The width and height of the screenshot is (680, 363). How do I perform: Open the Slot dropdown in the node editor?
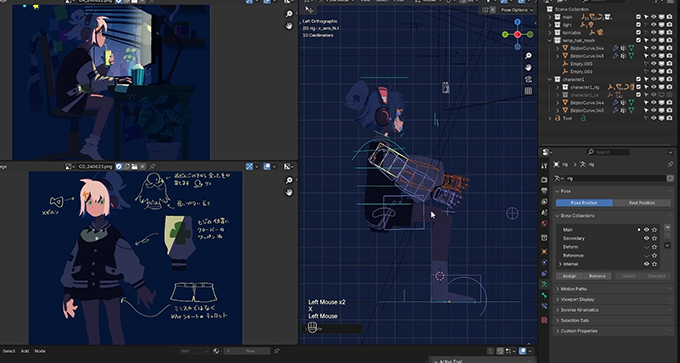point(194,351)
